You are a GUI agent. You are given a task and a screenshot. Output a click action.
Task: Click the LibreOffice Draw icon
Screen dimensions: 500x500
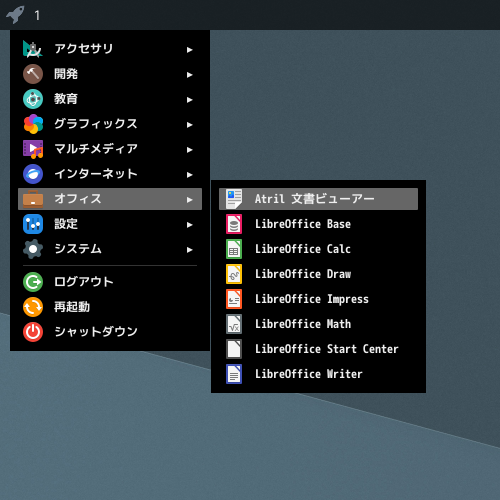tap(234, 274)
